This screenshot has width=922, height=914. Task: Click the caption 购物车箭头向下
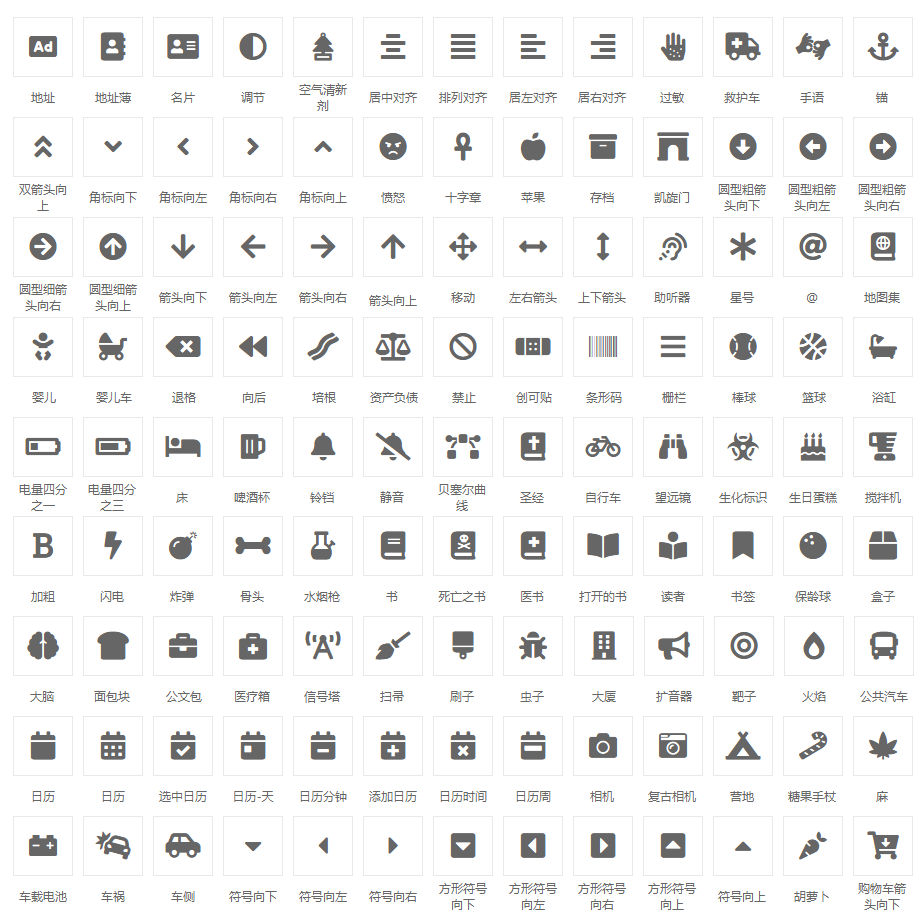click(883, 896)
